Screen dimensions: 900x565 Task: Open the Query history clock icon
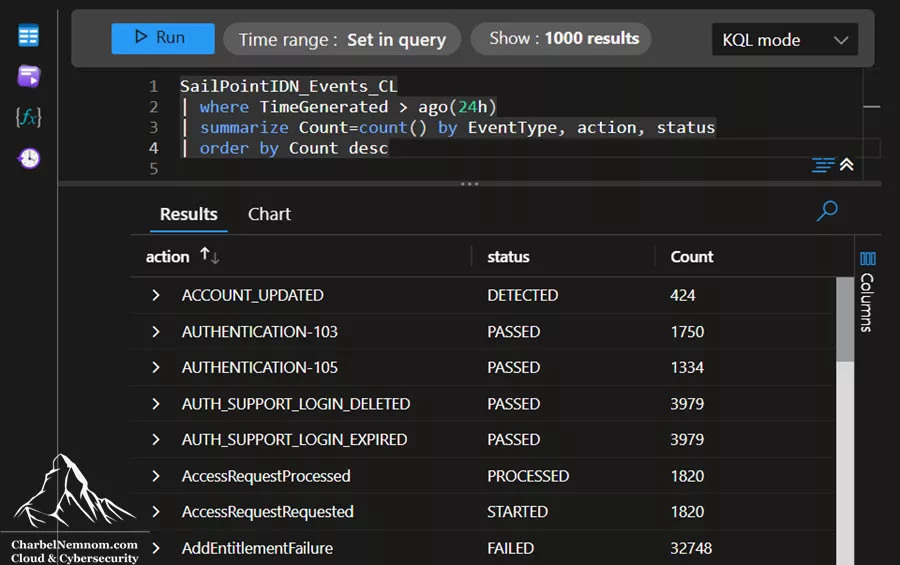tap(29, 158)
